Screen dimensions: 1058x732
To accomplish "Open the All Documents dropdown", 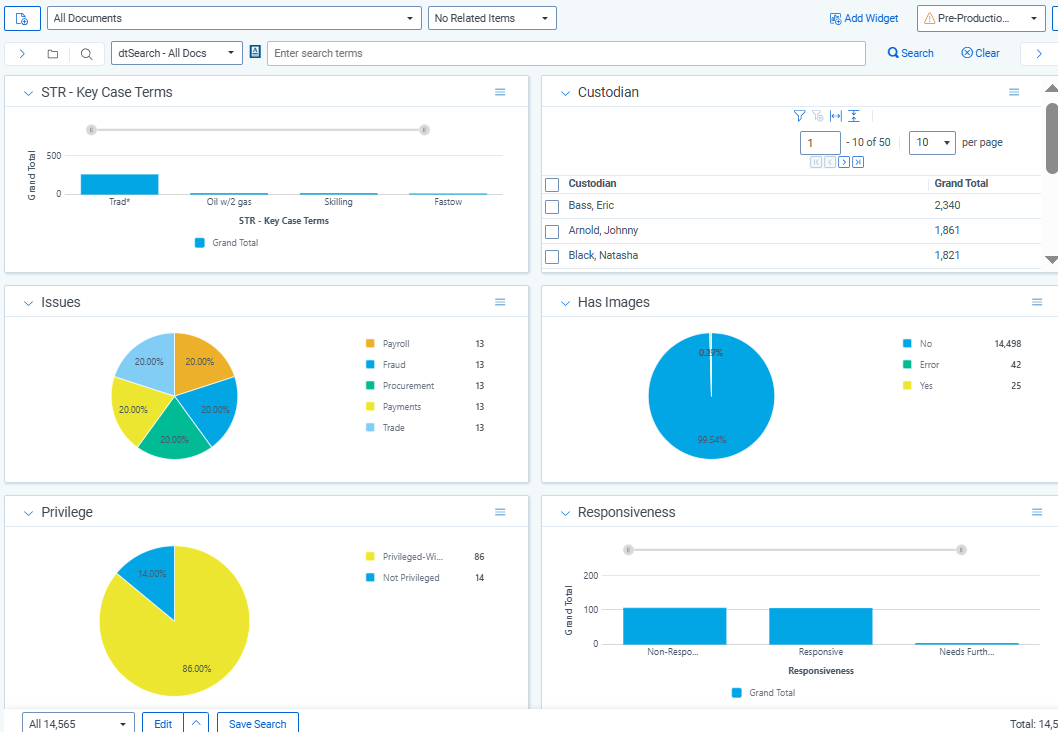I will pos(234,18).
